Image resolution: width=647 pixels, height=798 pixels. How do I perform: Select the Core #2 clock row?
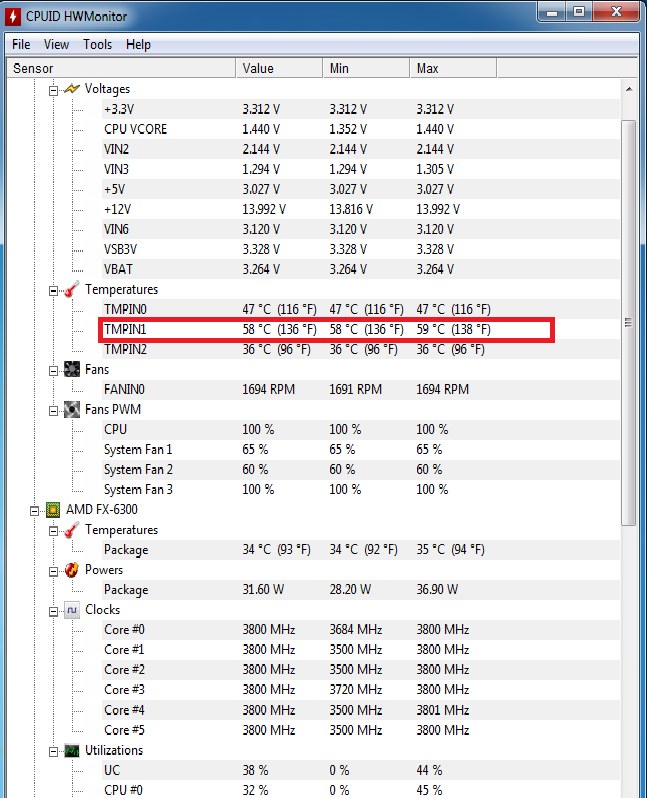pyautogui.click(x=360, y=670)
